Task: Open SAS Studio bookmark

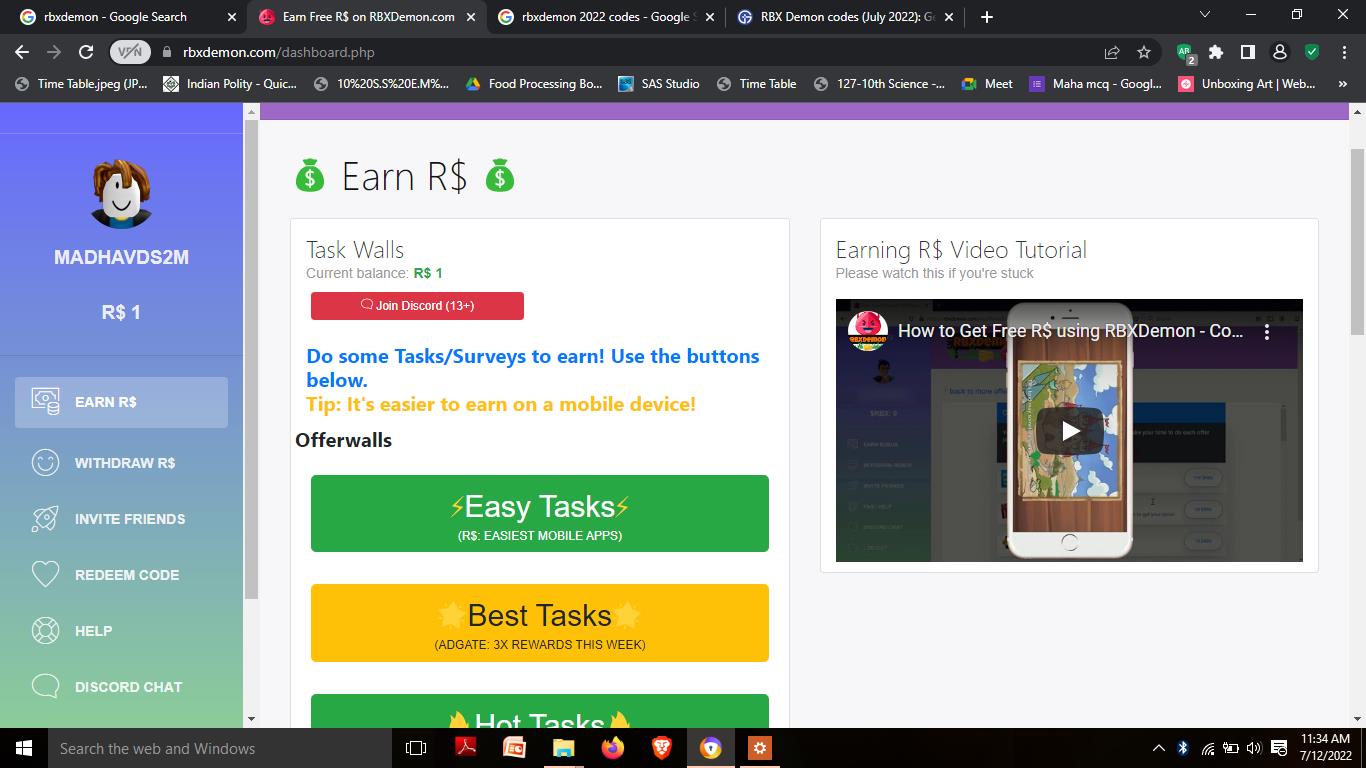Action: pyautogui.click(x=659, y=84)
